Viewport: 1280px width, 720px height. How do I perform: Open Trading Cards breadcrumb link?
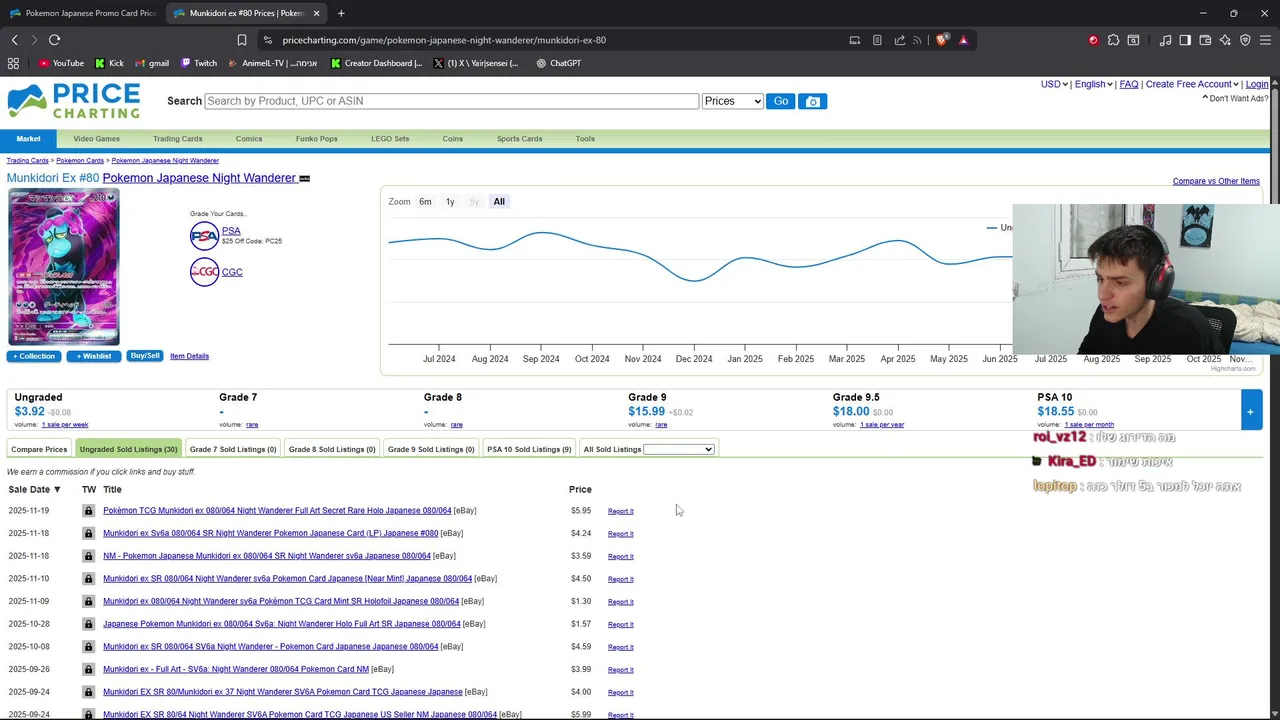(x=27, y=160)
